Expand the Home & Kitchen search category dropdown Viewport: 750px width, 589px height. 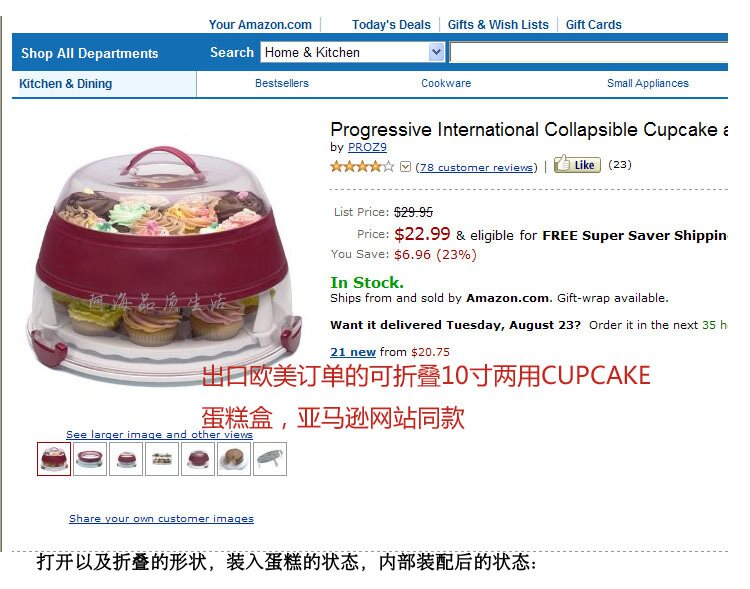436,52
